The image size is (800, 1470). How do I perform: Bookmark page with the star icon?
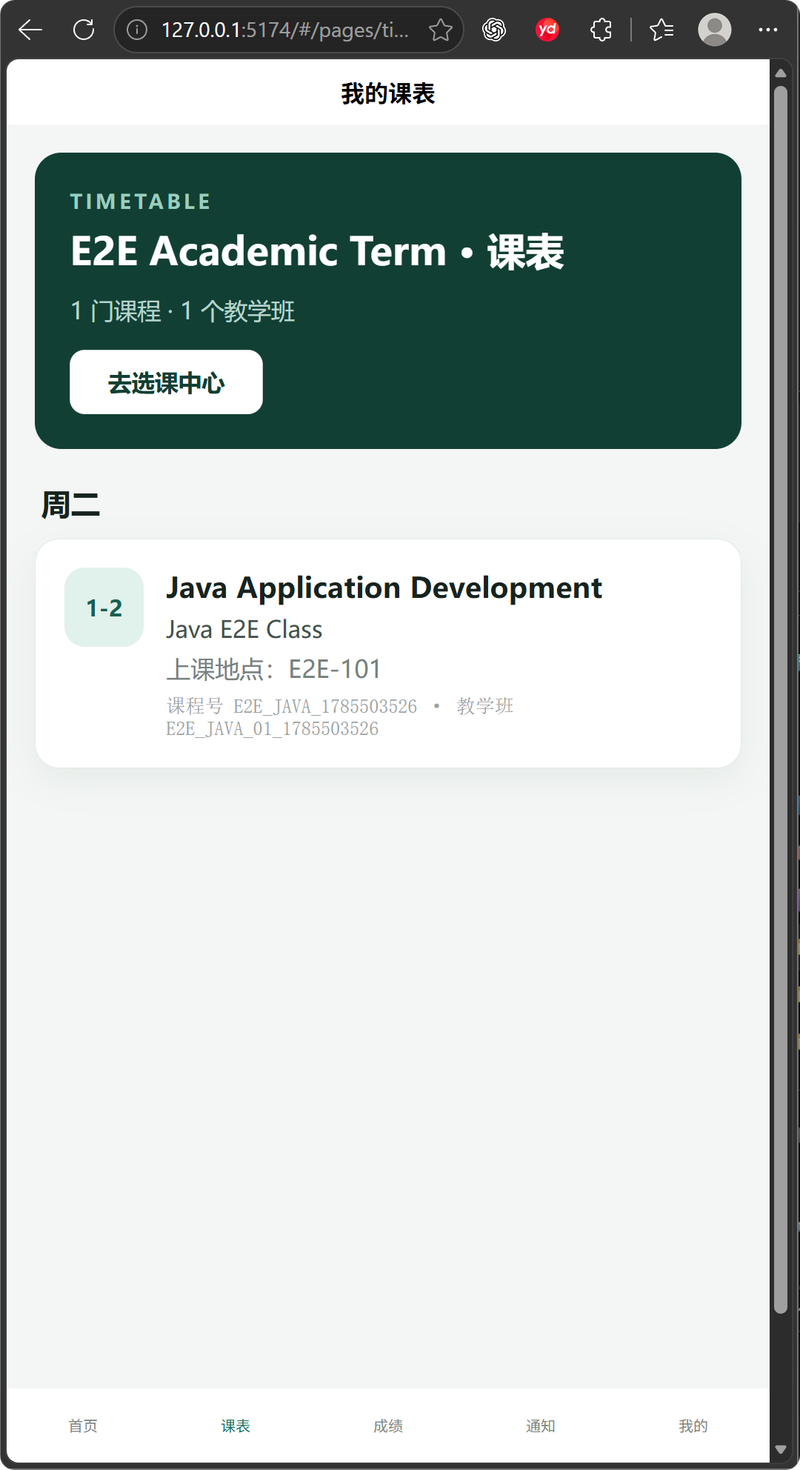point(440,30)
